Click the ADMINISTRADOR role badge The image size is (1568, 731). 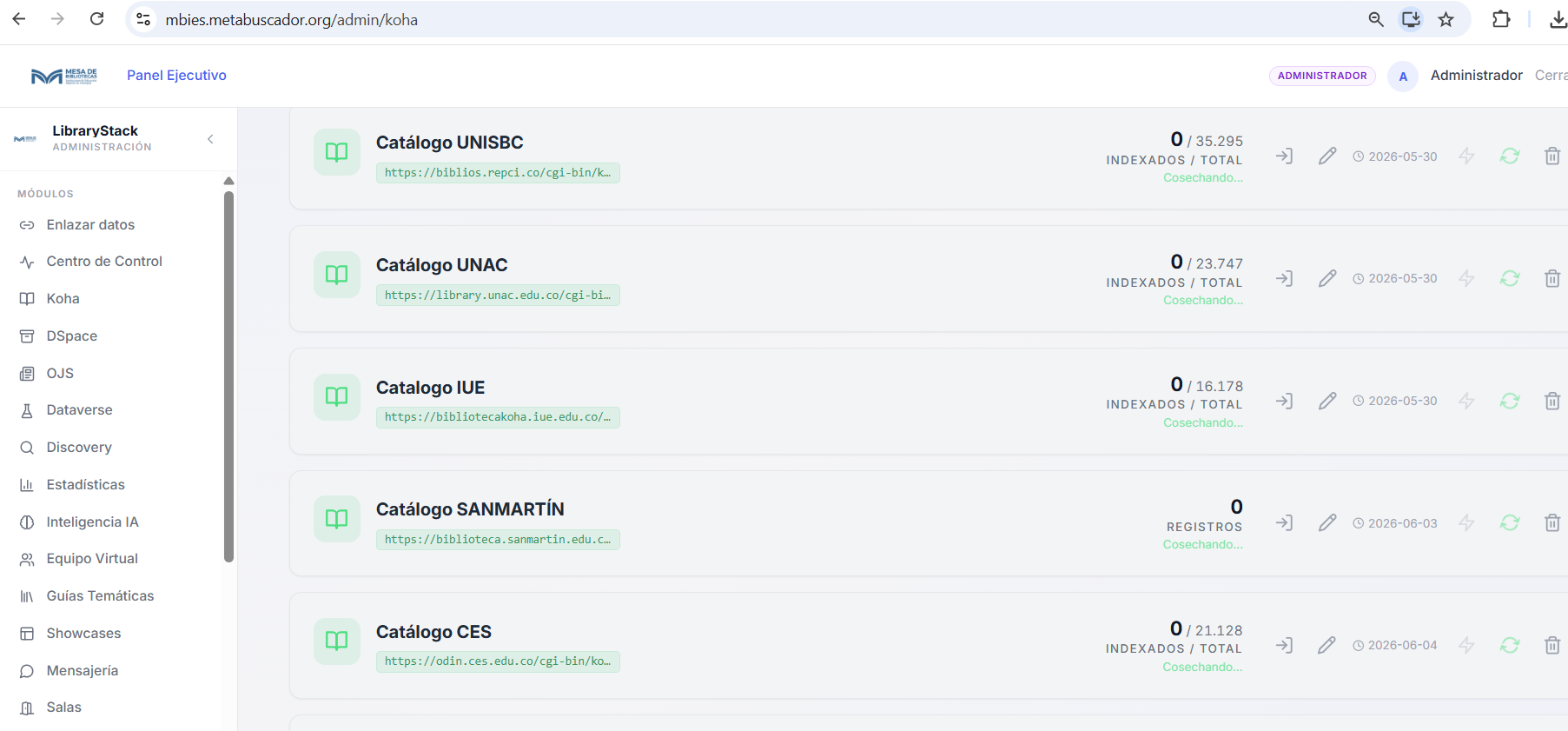tap(1322, 76)
